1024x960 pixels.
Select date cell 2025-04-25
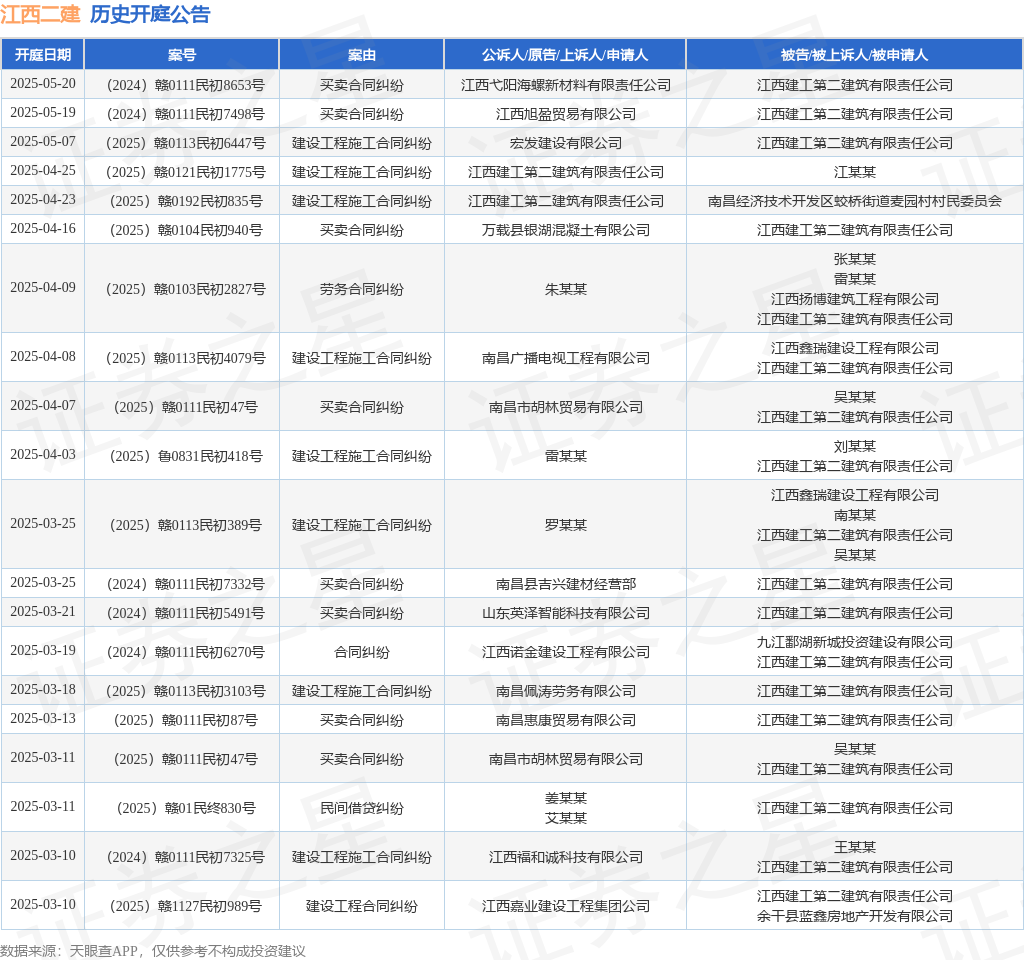[43, 170]
